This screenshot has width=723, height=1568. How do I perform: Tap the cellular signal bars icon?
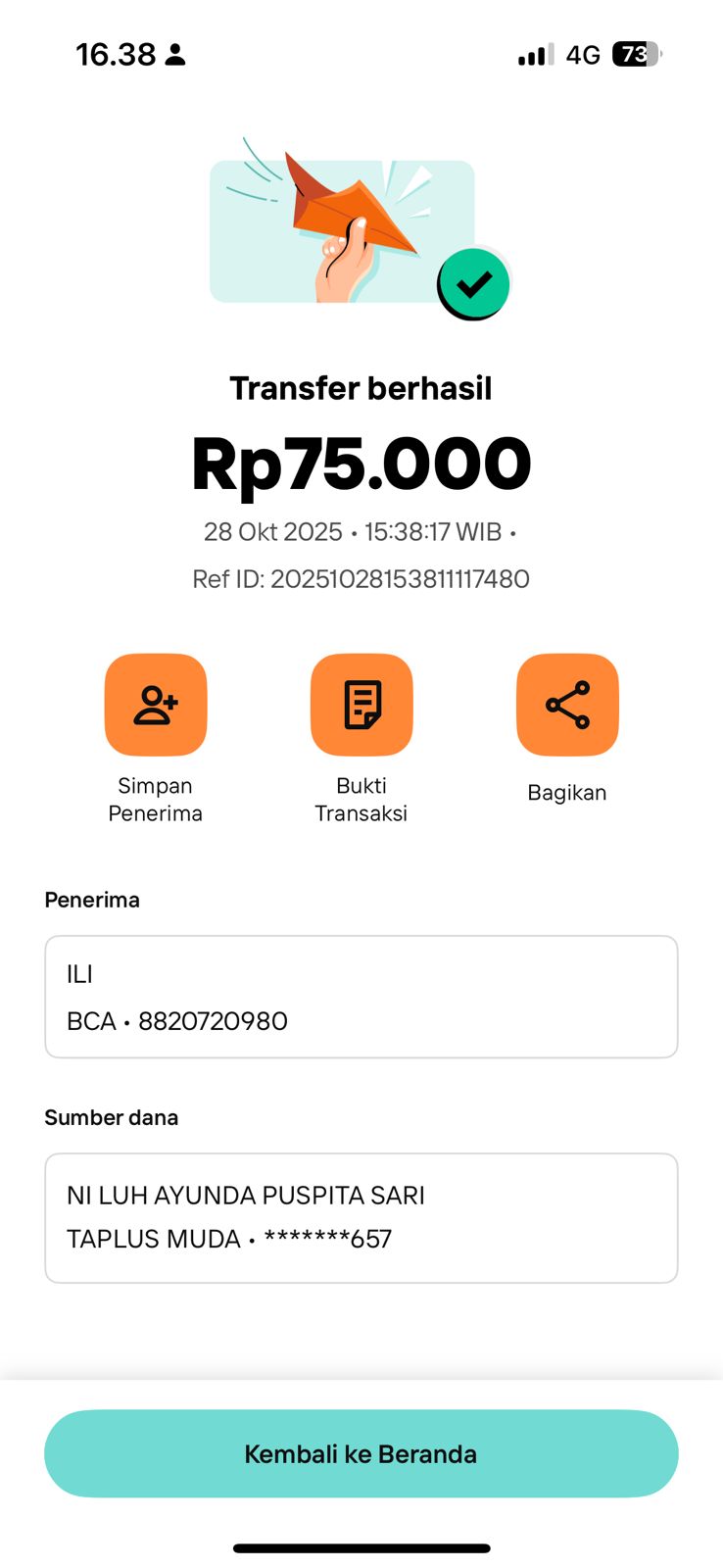tap(535, 55)
